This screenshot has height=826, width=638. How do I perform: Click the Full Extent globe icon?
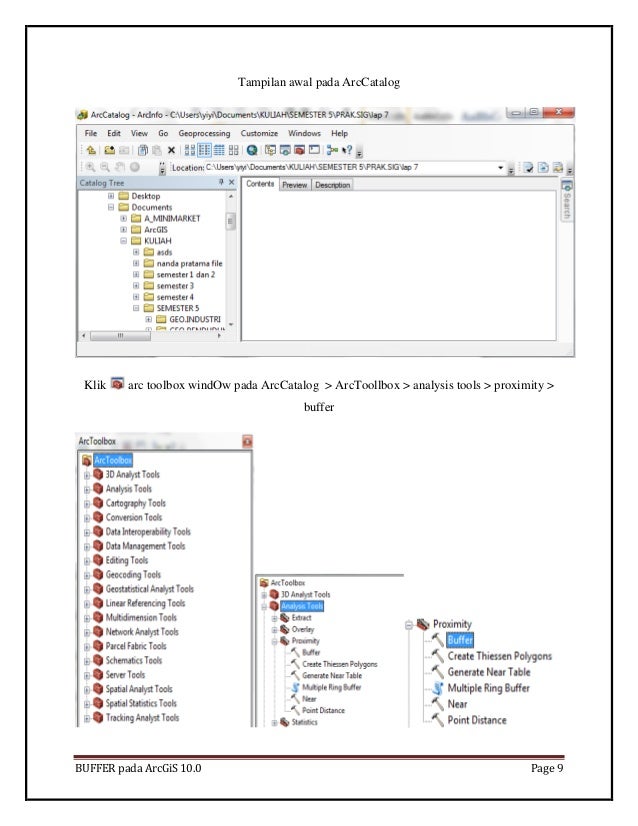[134, 167]
